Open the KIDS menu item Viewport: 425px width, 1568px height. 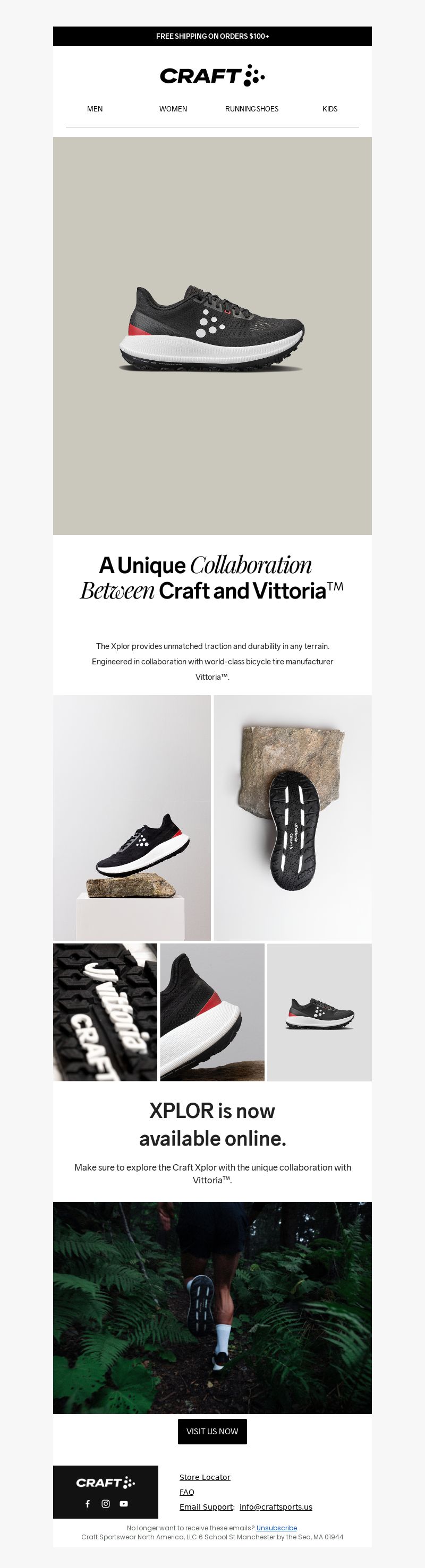click(x=330, y=109)
